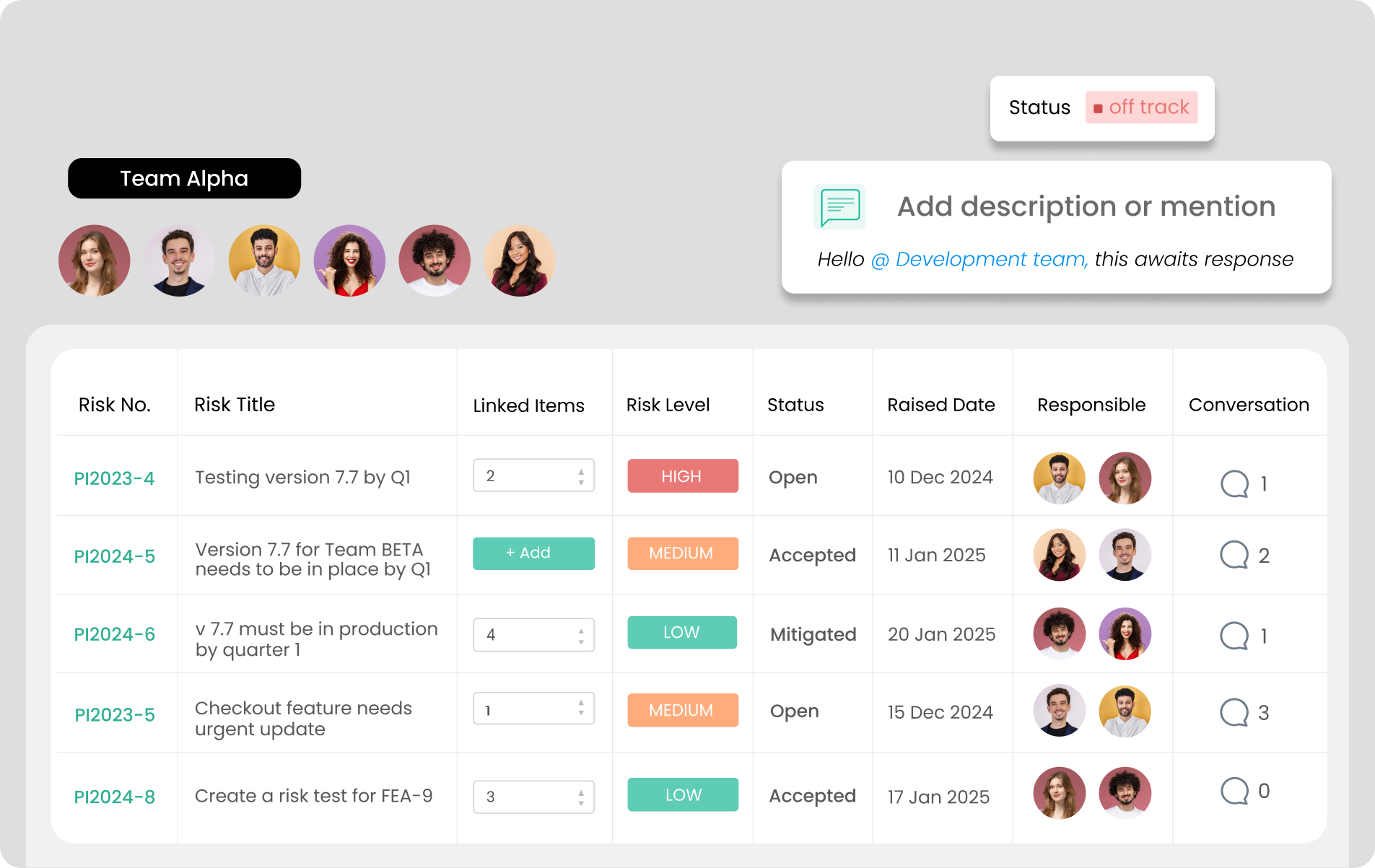This screenshot has height=868, width=1375.
Task: Toggle the off track status chip
Action: click(x=1141, y=107)
